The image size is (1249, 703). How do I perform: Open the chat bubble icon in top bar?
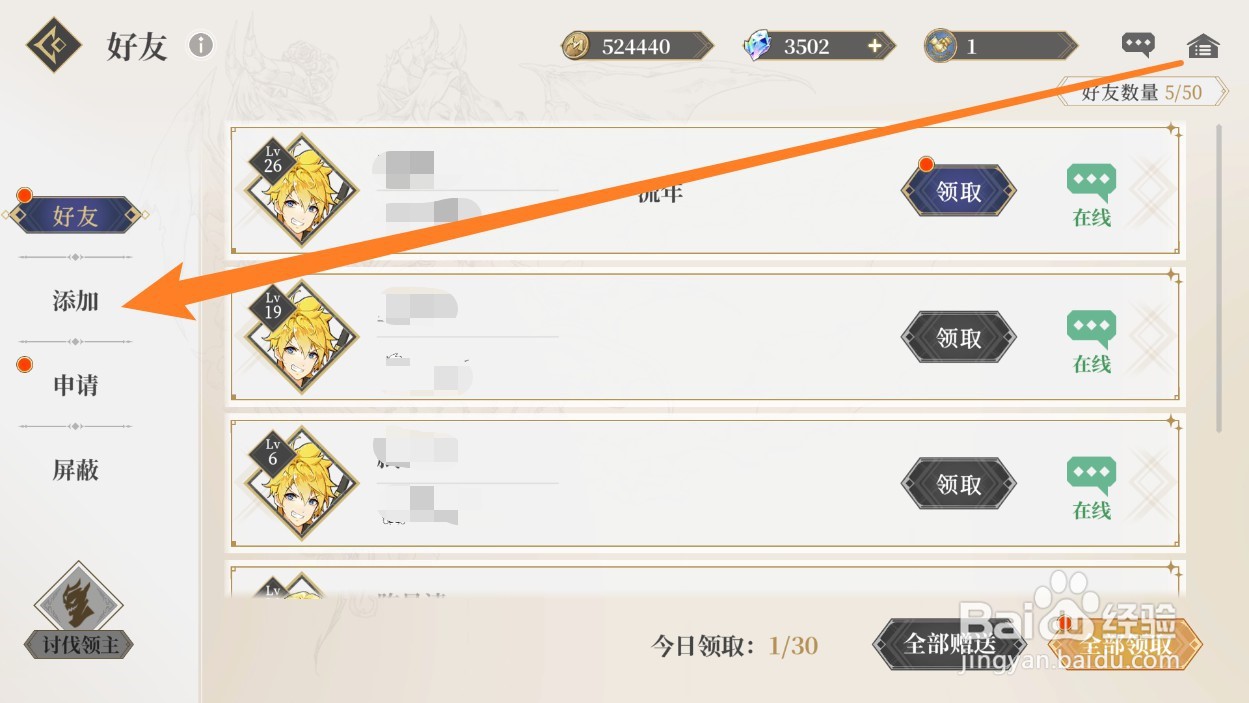coord(1138,45)
